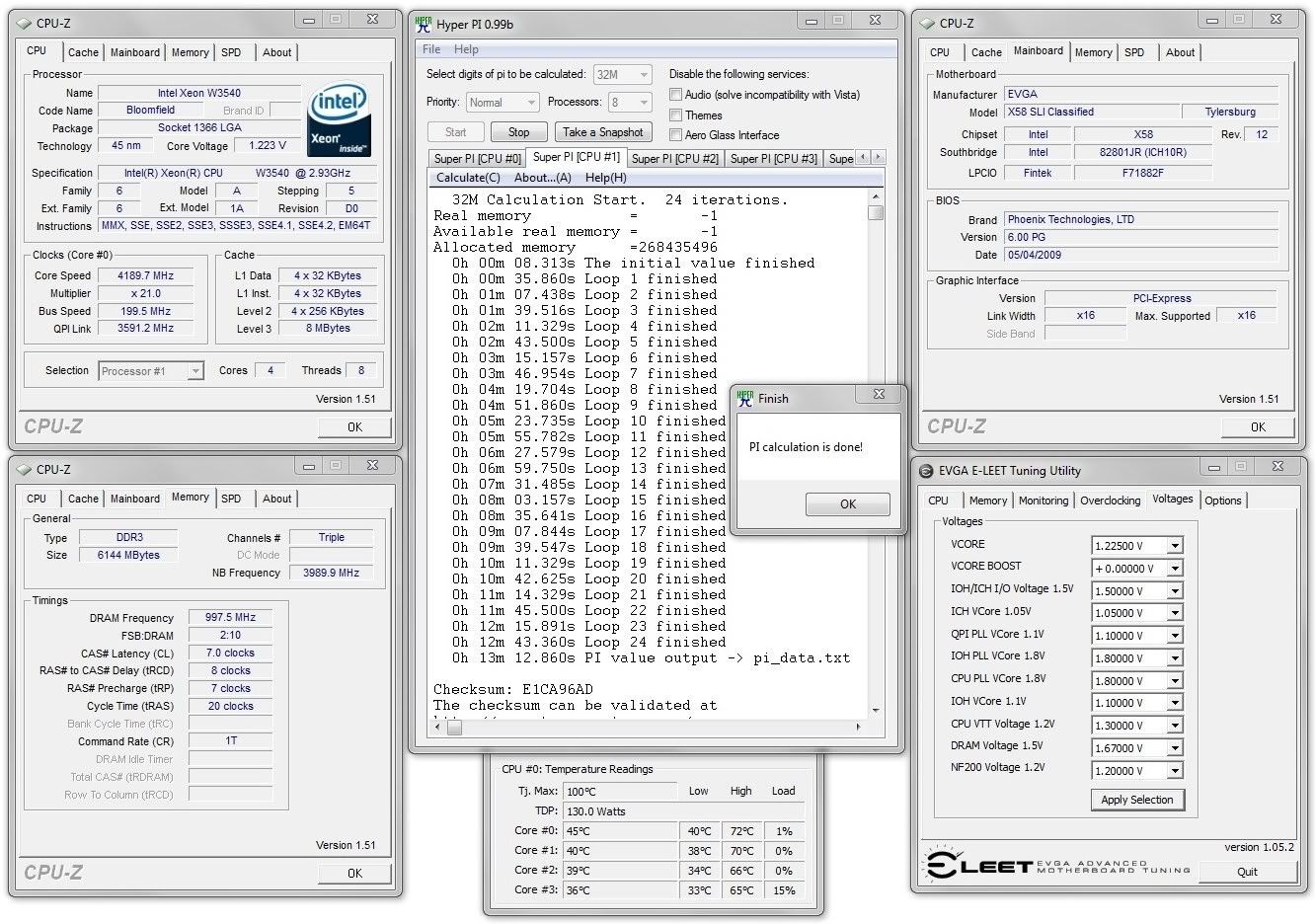This screenshot has height=924, width=1315.
Task: Switch to Super PI [CPU #0] tab
Action: click(x=478, y=159)
